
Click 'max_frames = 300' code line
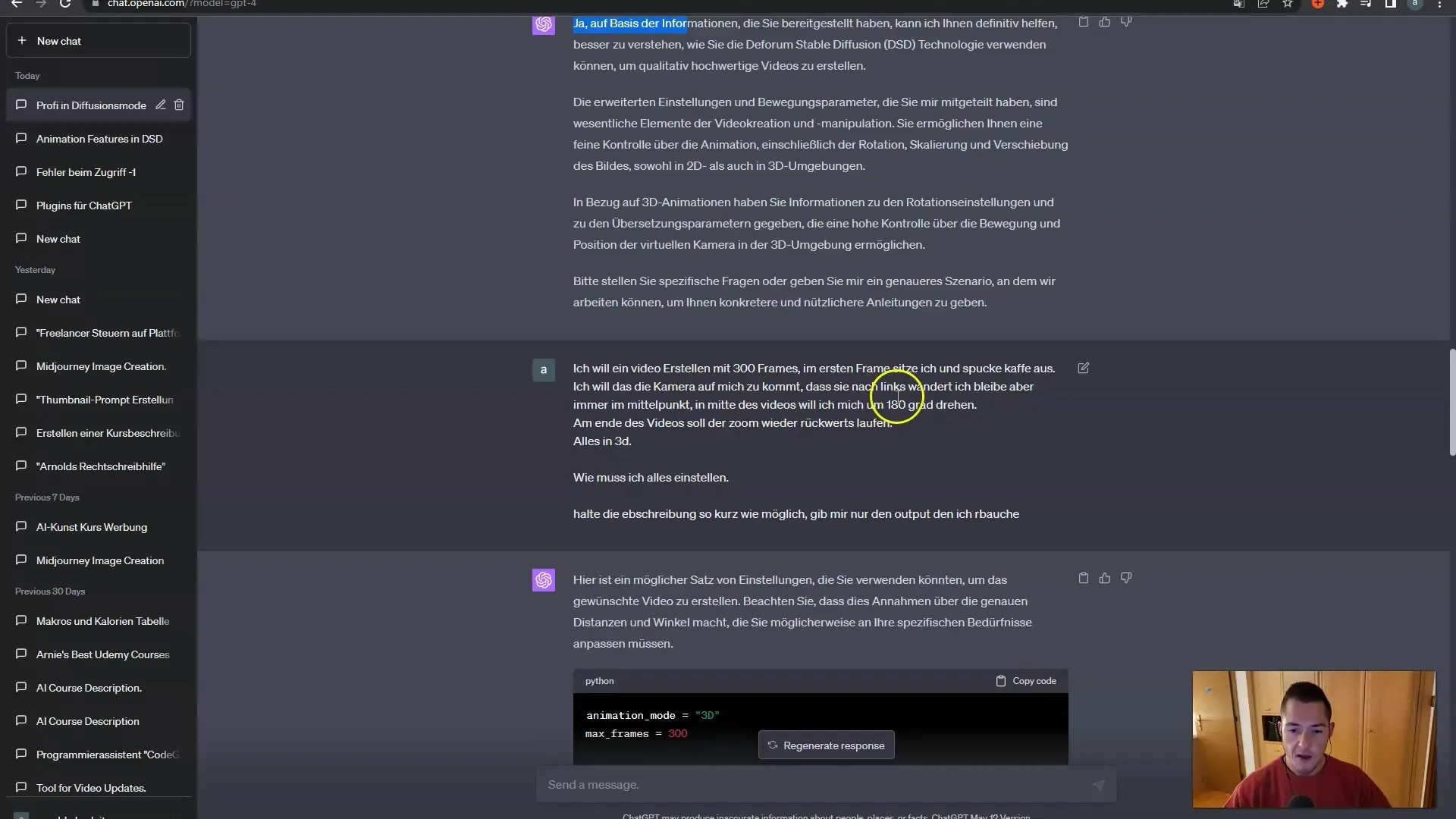pyautogui.click(x=636, y=733)
